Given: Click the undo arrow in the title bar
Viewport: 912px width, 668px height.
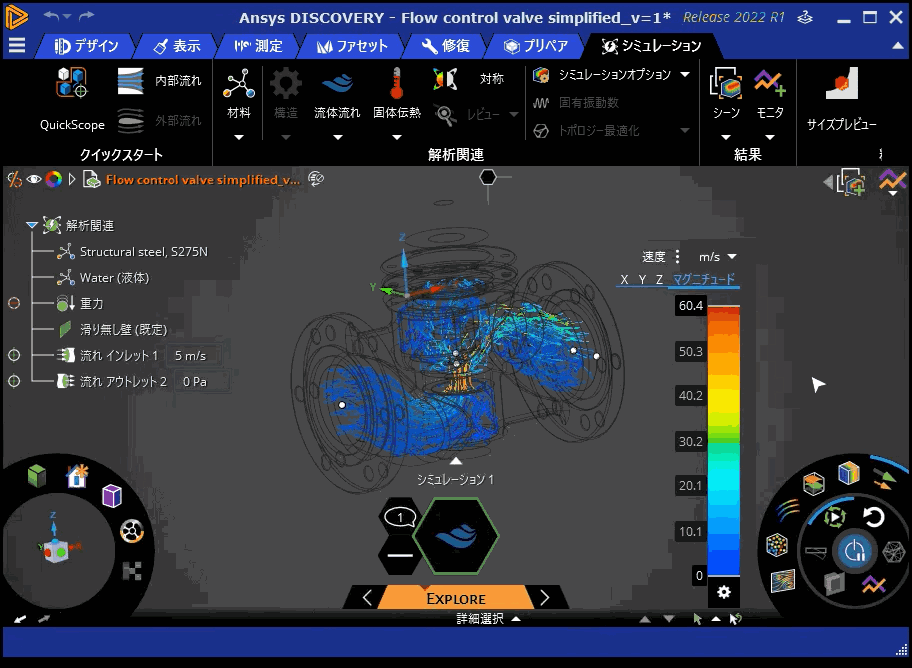Looking at the screenshot, I should 51,16.
